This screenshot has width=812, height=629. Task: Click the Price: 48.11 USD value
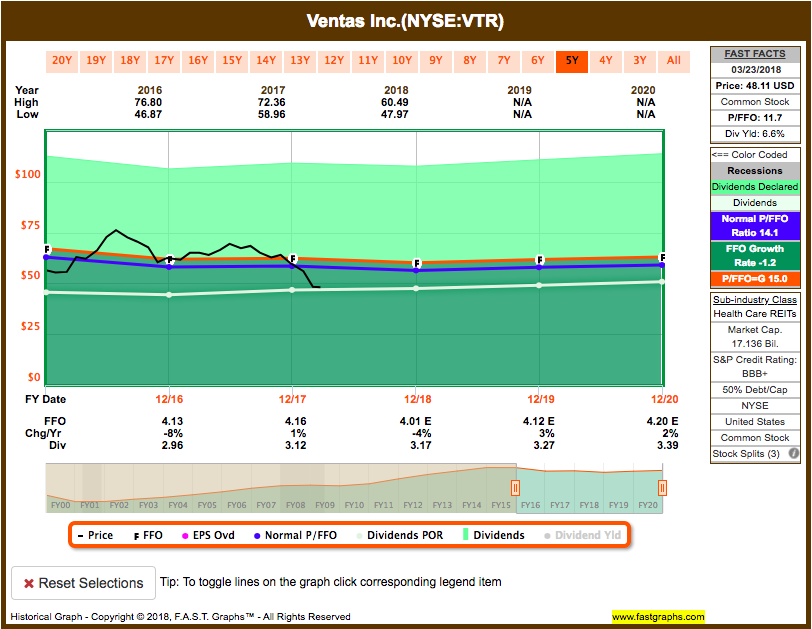[755, 85]
